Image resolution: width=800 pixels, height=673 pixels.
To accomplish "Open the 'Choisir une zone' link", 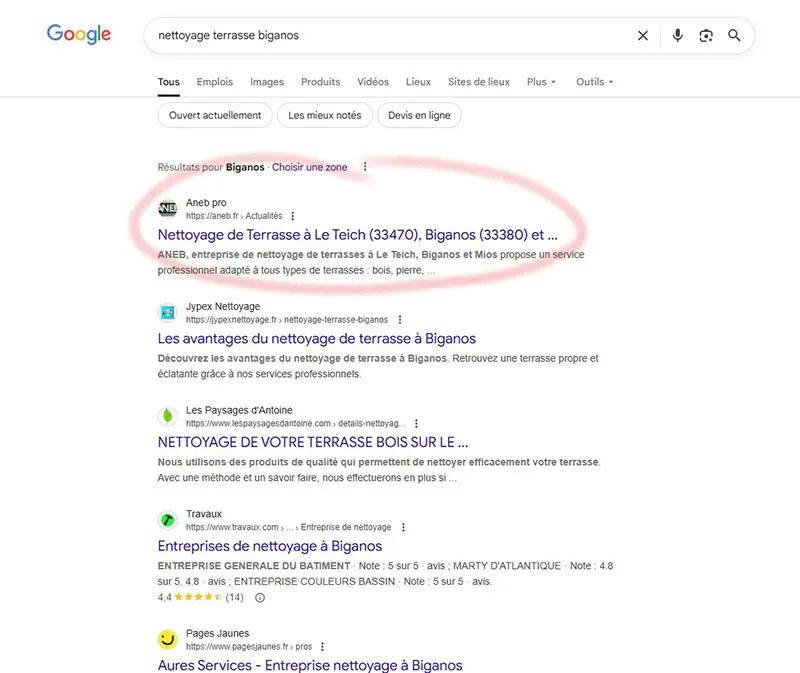I will point(309,166).
